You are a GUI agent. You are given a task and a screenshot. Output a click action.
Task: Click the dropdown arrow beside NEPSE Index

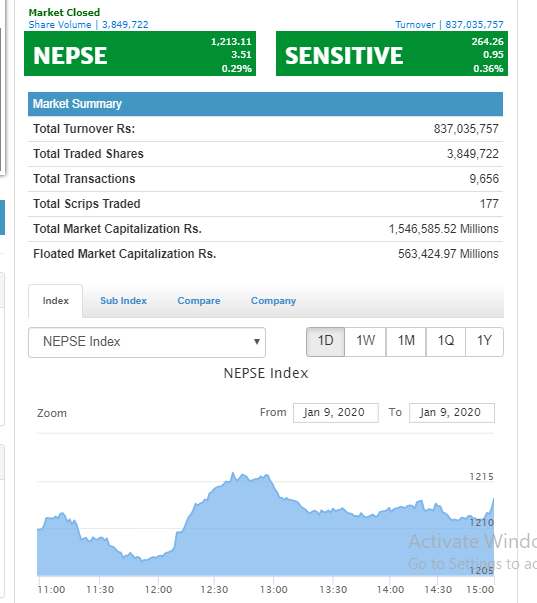(x=257, y=341)
